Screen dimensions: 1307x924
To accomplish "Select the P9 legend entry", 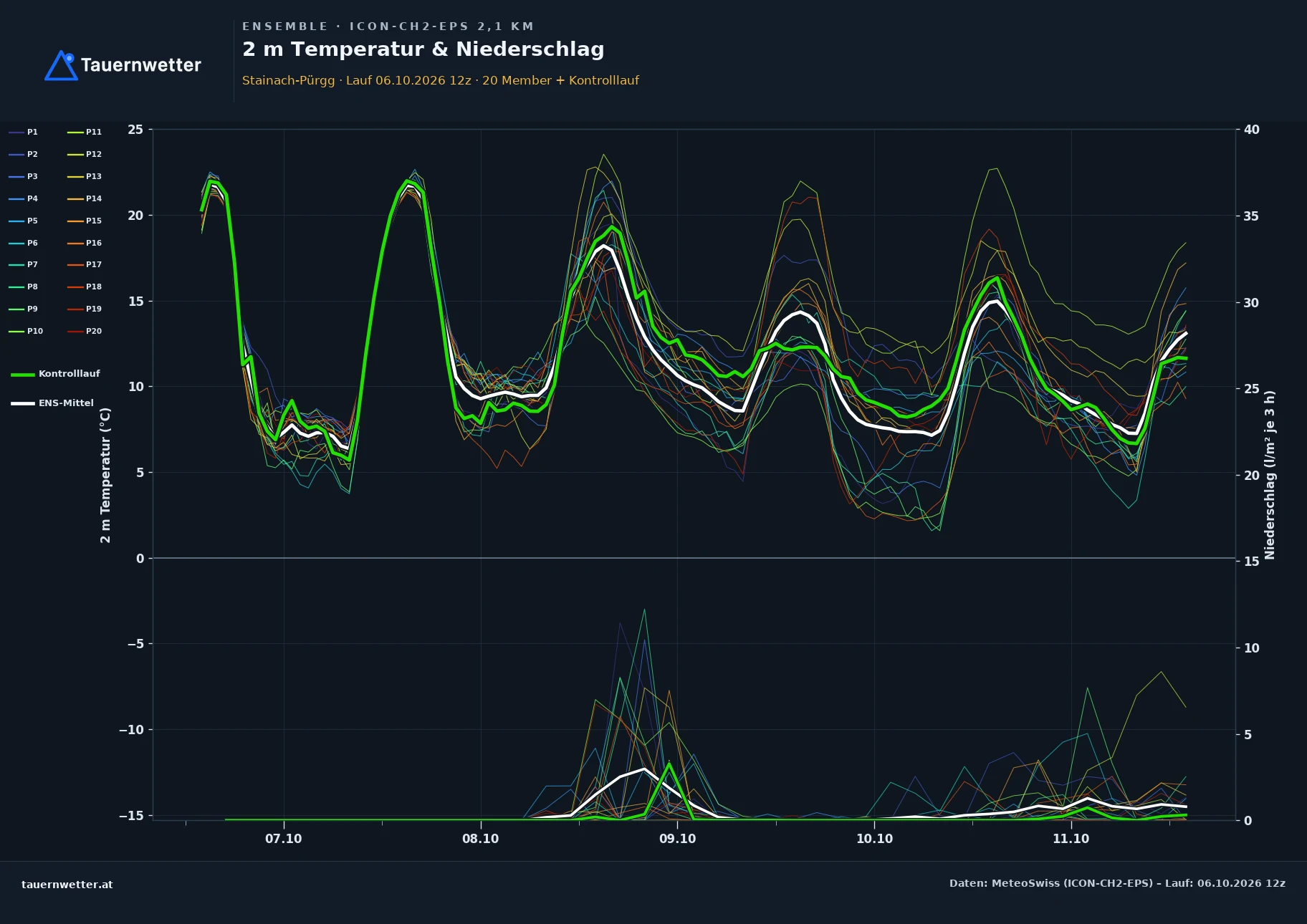I will pos(23,309).
